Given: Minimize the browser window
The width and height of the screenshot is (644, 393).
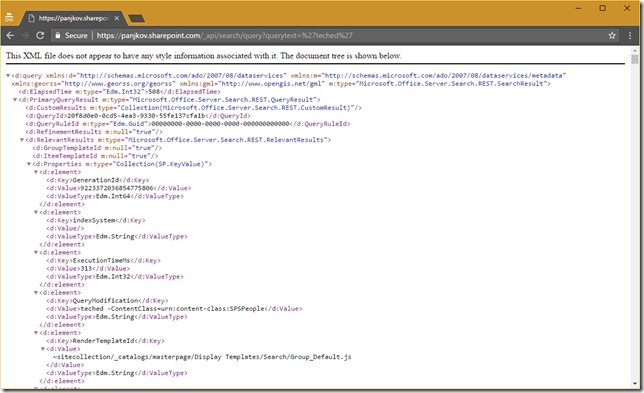Looking at the screenshot, I should pos(578,8).
